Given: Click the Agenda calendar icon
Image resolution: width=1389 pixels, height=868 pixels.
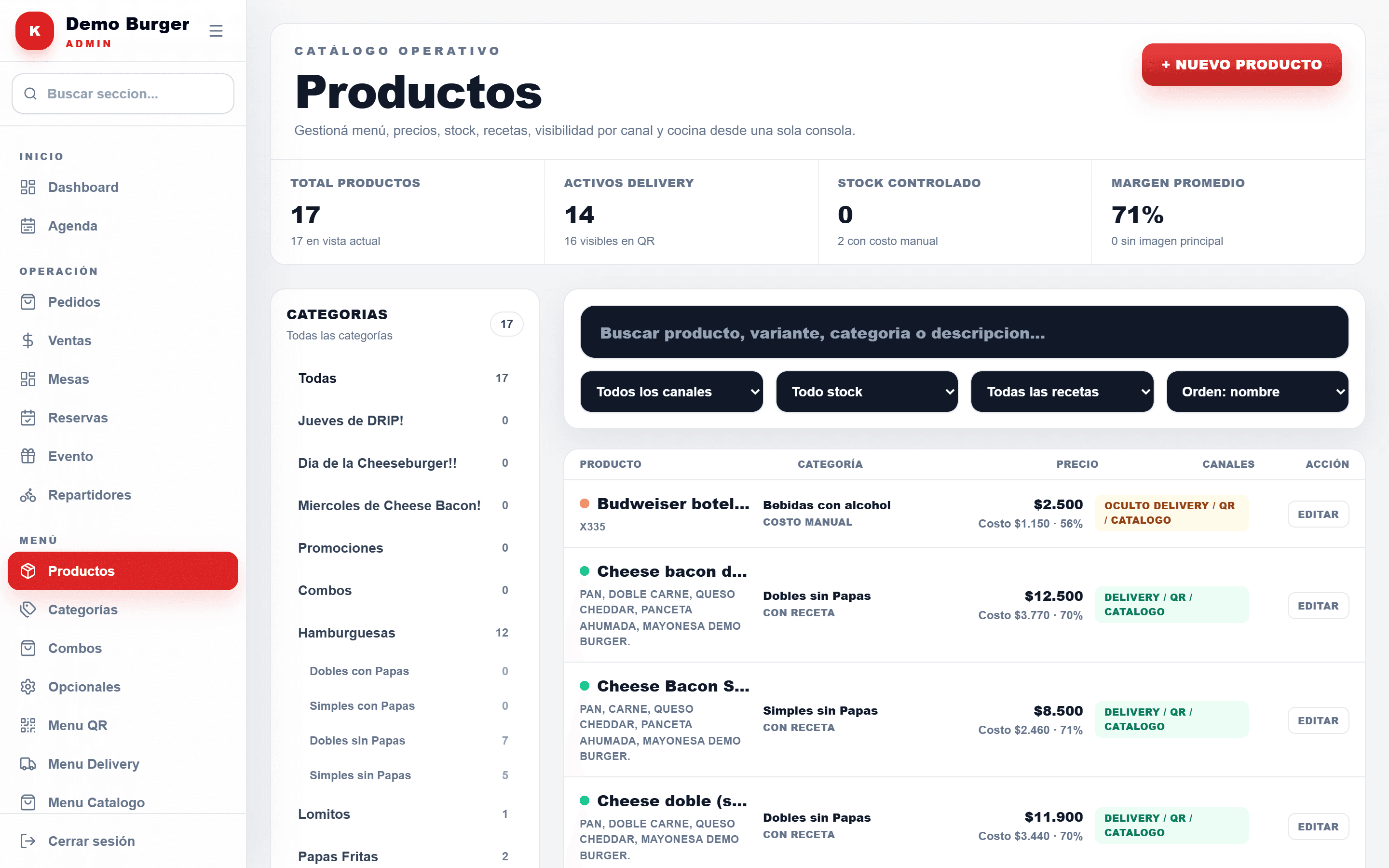Looking at the screenshot, I should click(x=28, y=226).
